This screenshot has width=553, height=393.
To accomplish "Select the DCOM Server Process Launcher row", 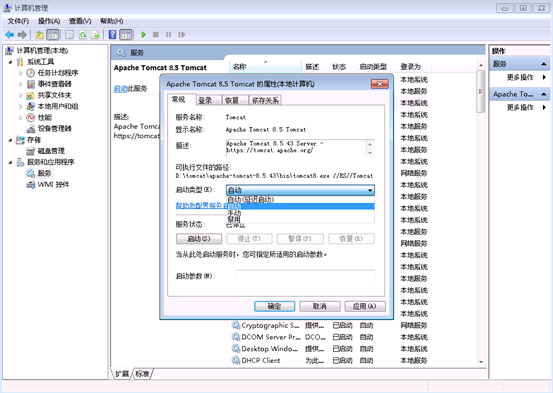I will pos(330,337).
